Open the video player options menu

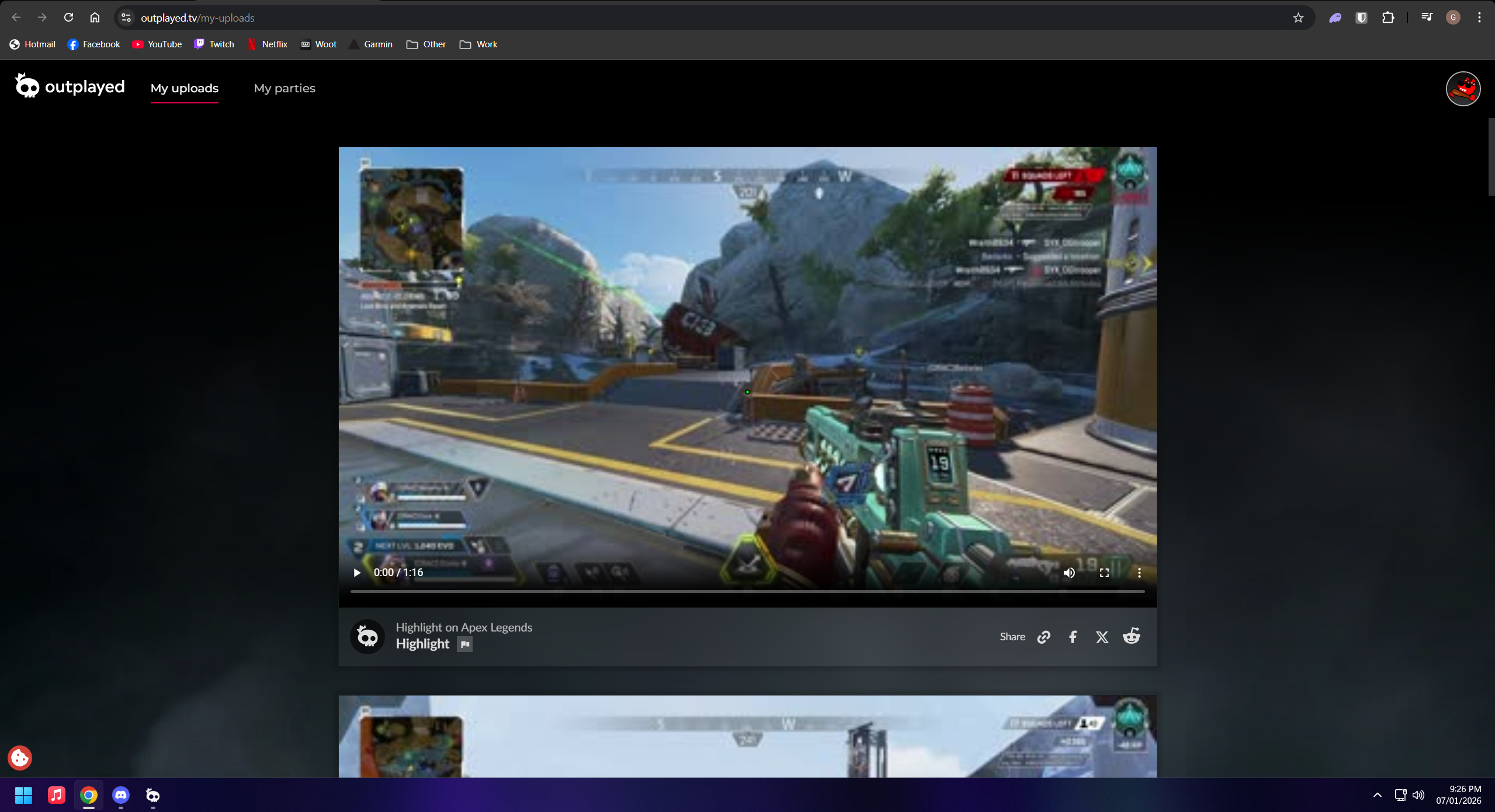[x=1139, y=572]
